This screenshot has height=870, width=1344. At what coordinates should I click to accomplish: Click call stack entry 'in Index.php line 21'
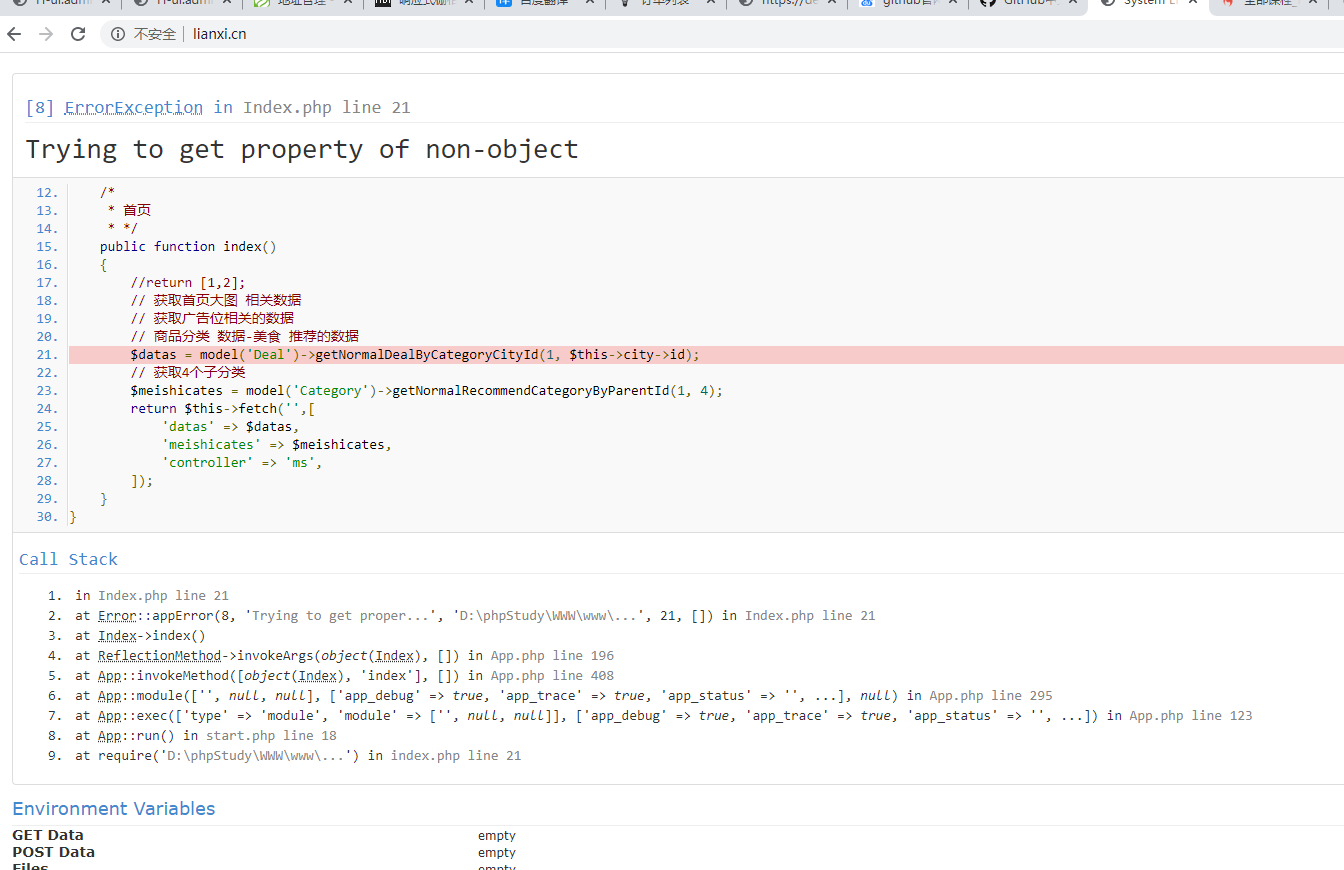coord(152,595)
